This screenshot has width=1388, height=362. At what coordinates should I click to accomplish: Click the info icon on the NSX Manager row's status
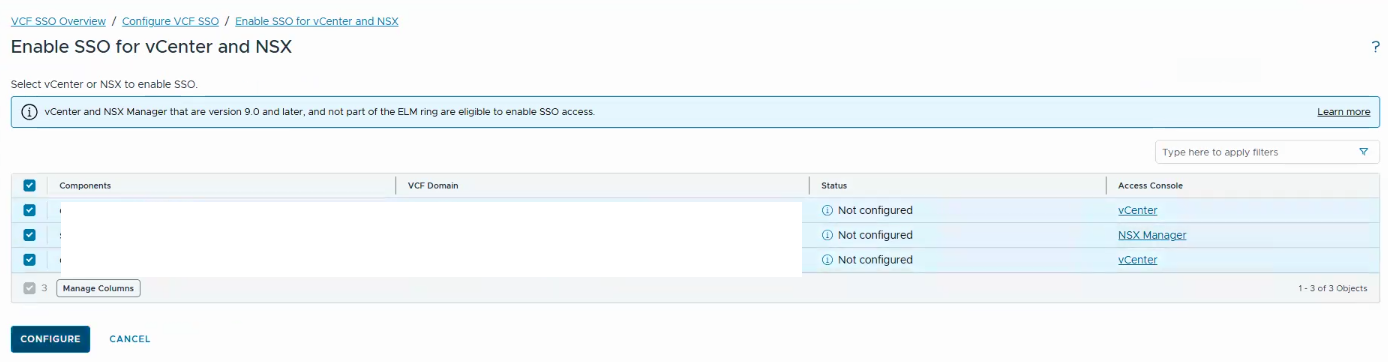(827, 235)
